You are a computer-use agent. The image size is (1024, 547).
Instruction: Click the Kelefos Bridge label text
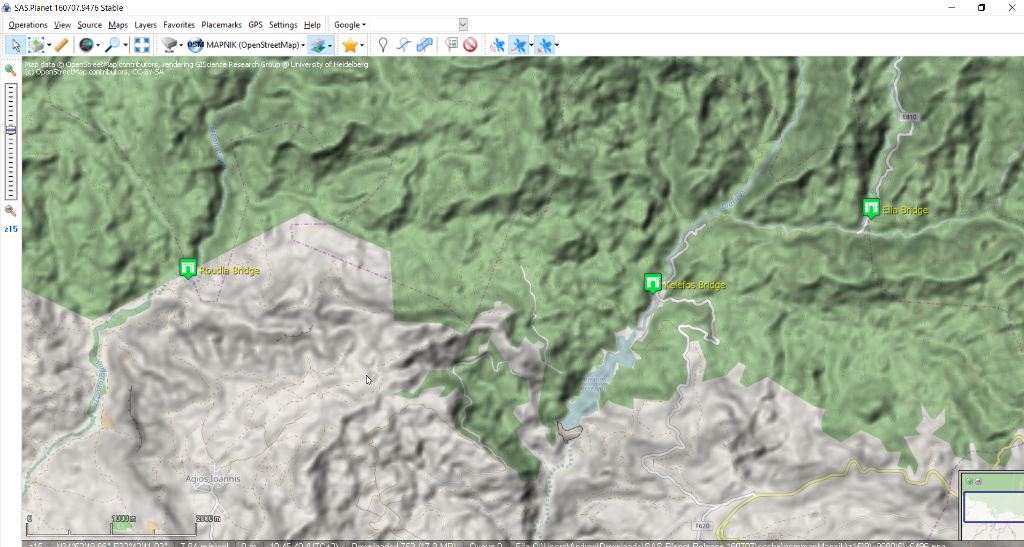tap(694, 285)
